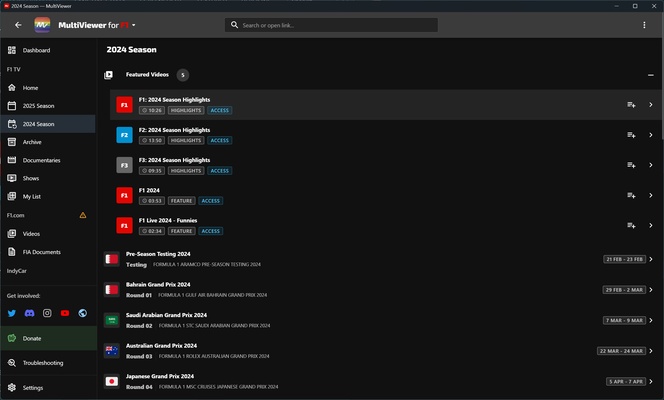The image size is (664, 400).
Task: Click the Featured Videos count badge
Action: click(x=183, y=75)
